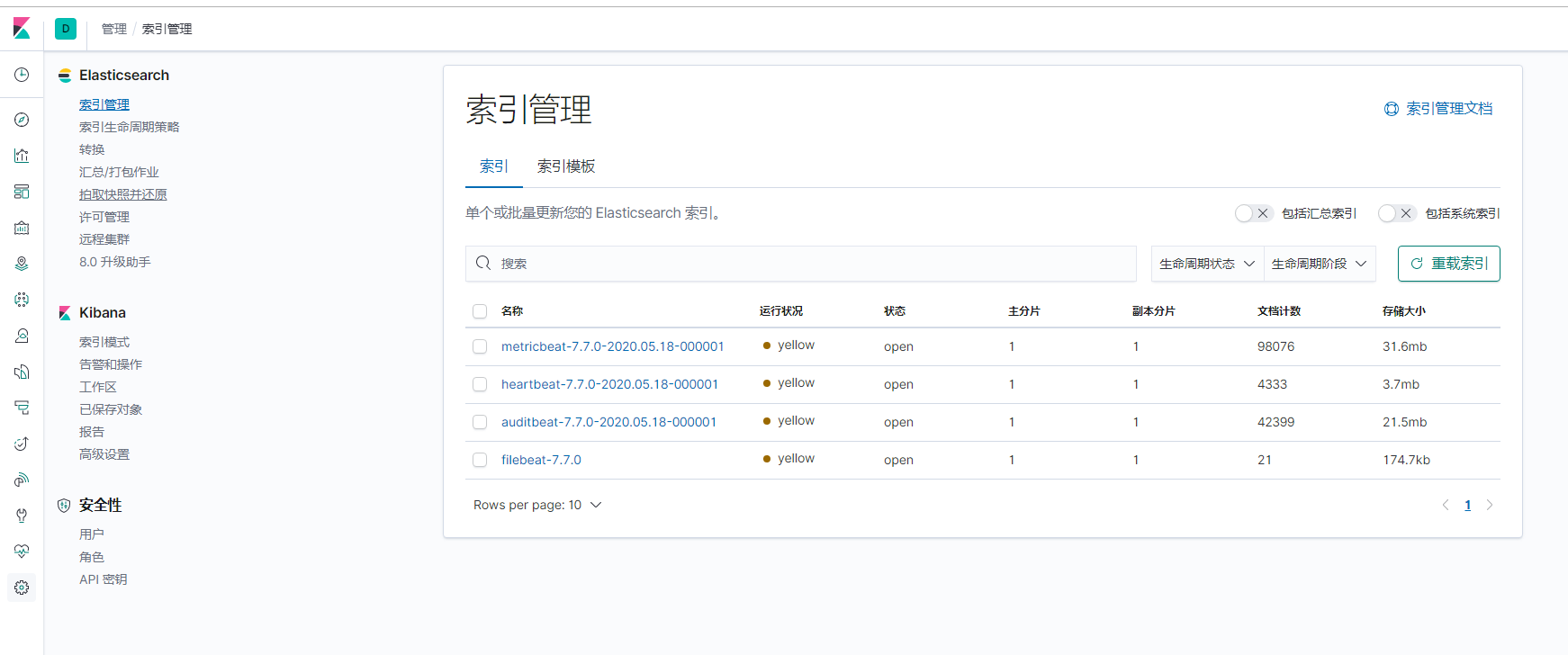Click the Kibana section logo icon
Viewport: 1568px width, 655px height.
65,313
